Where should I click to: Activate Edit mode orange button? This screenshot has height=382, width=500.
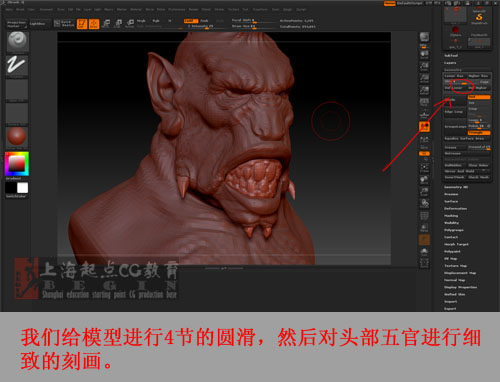82,24
